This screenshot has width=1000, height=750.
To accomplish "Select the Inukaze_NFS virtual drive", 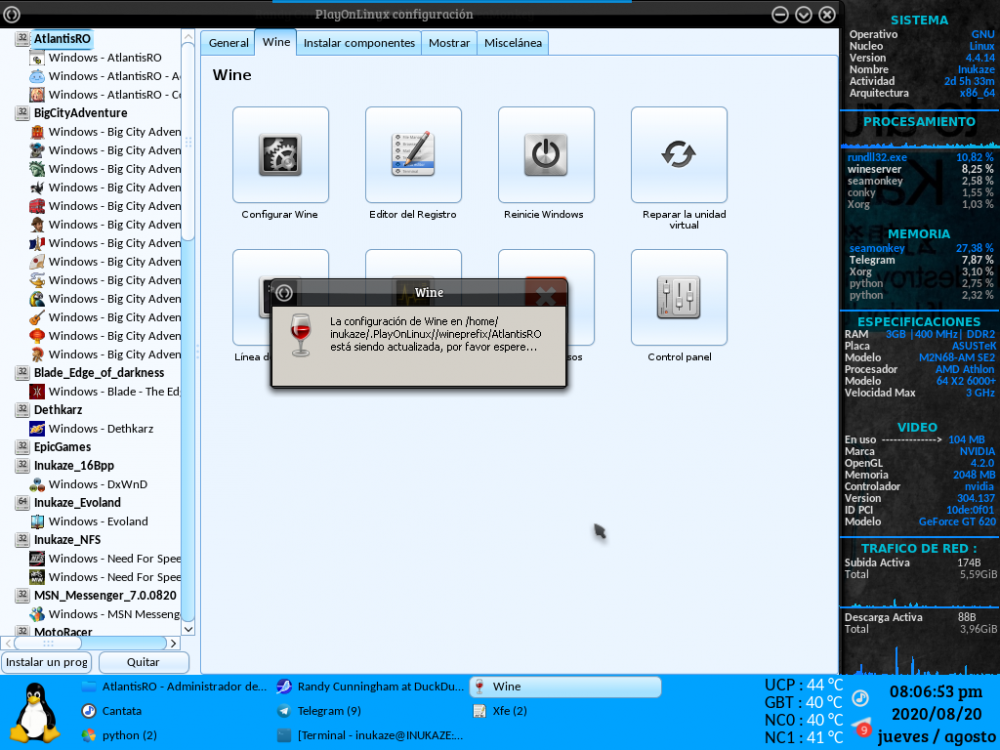I will [67, 540].
